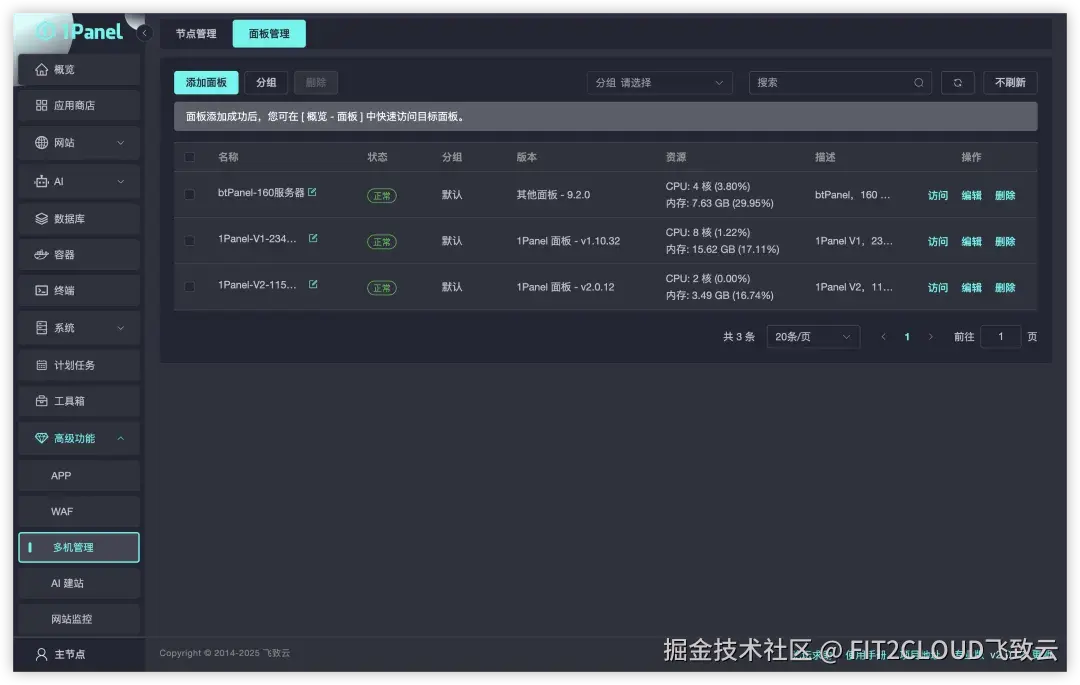This screenshot has width=1080, height=685.
Task: Check the btPanel-160服务器 row checkbox
Action: [x=189, y=195]
